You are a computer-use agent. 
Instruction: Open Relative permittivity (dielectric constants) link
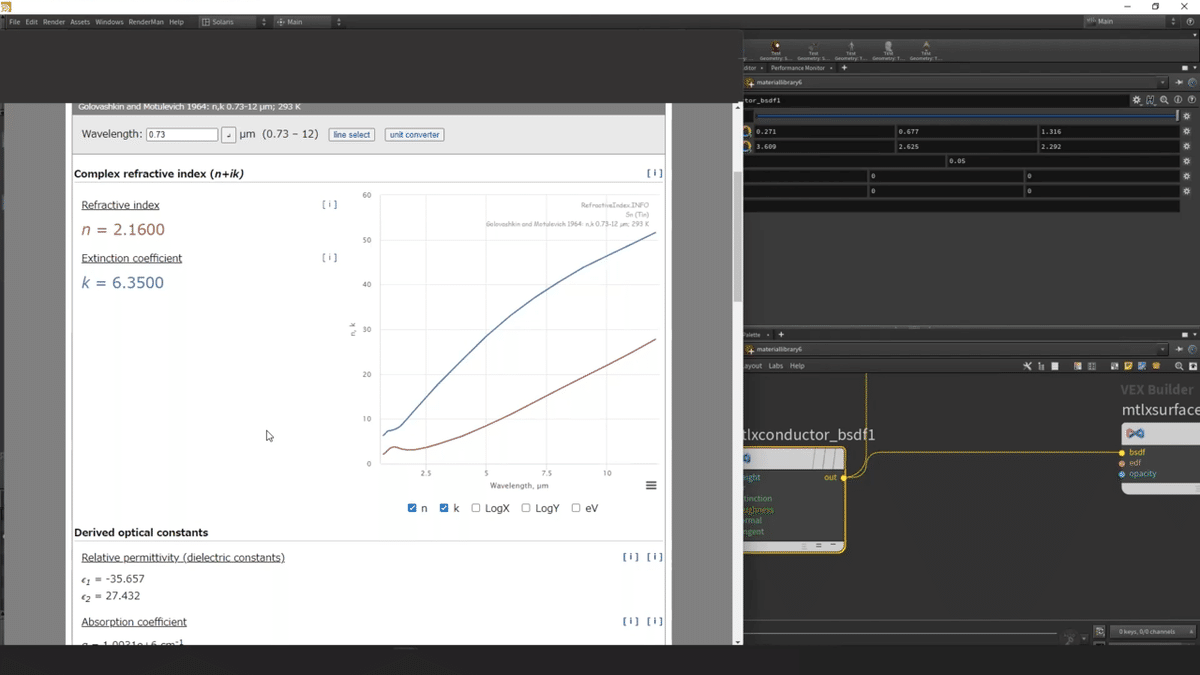[183, 557]
